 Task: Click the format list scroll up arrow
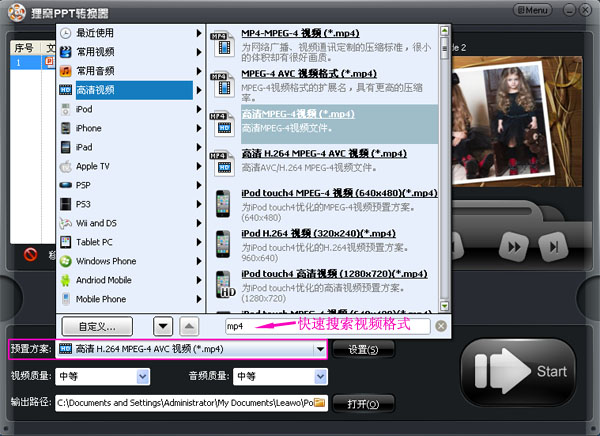[x=444, y=31]
